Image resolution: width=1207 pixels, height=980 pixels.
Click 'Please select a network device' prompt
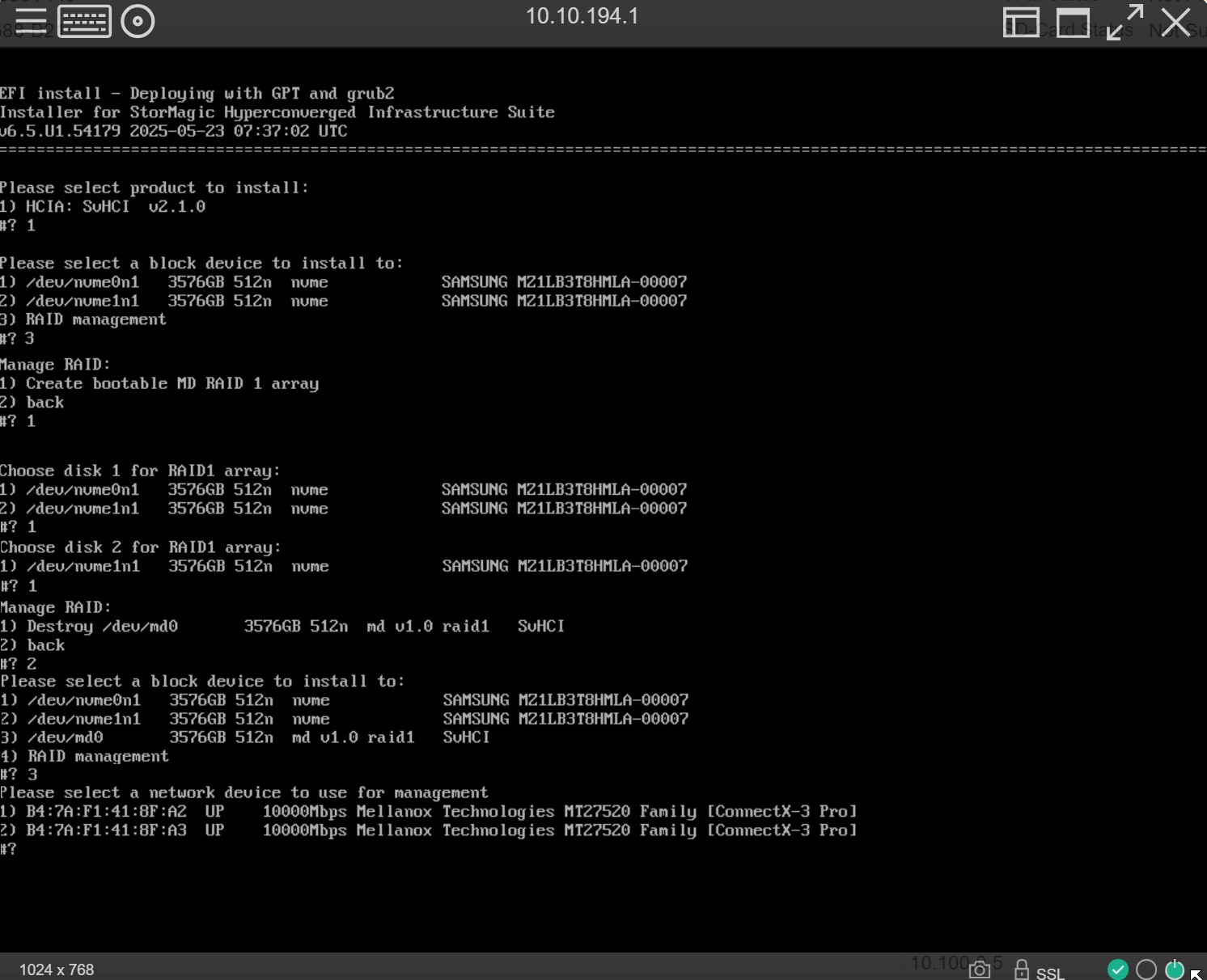click(244, 792)
